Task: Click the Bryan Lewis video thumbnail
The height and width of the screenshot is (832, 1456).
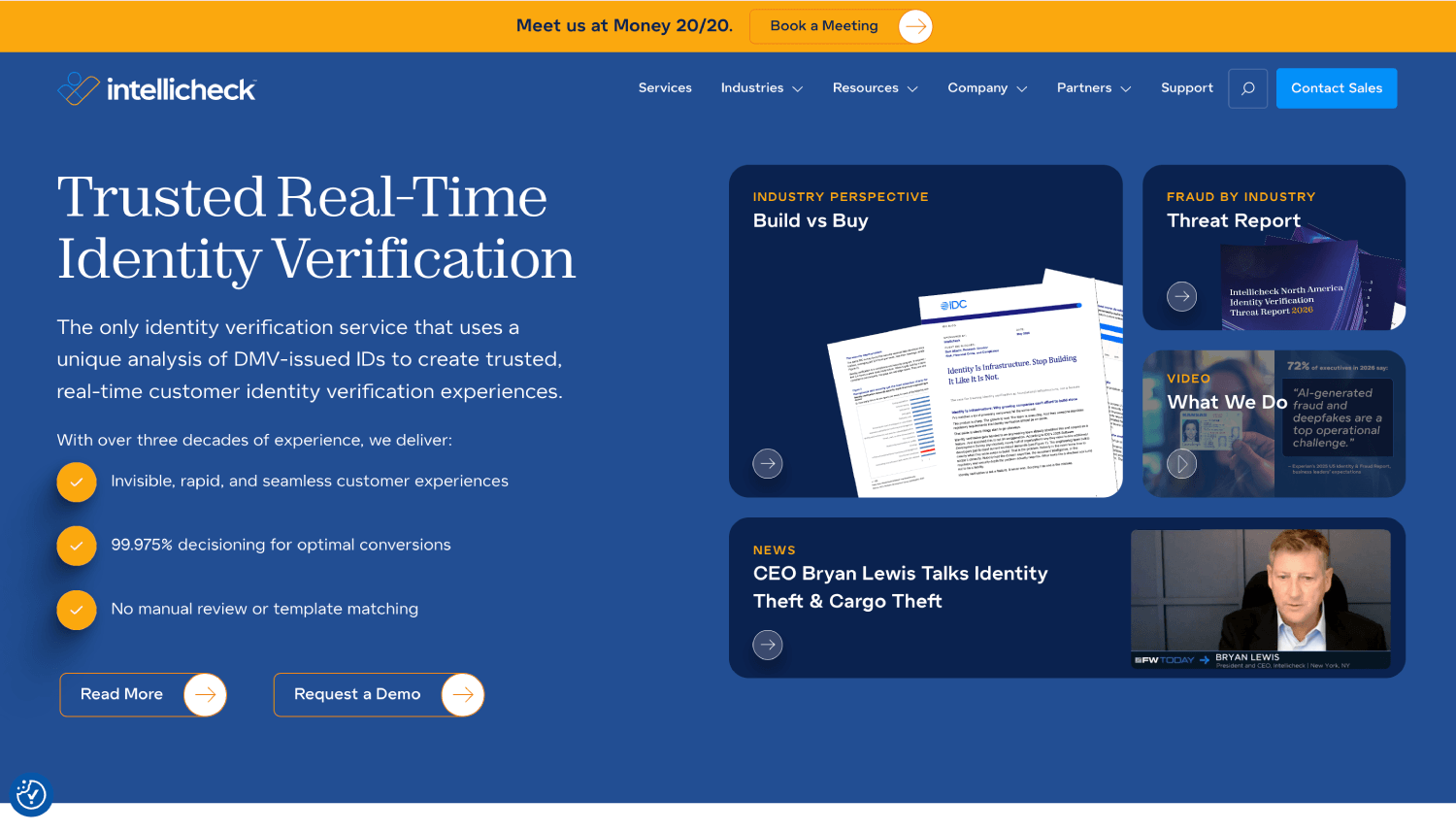Action: point(1261,599)
